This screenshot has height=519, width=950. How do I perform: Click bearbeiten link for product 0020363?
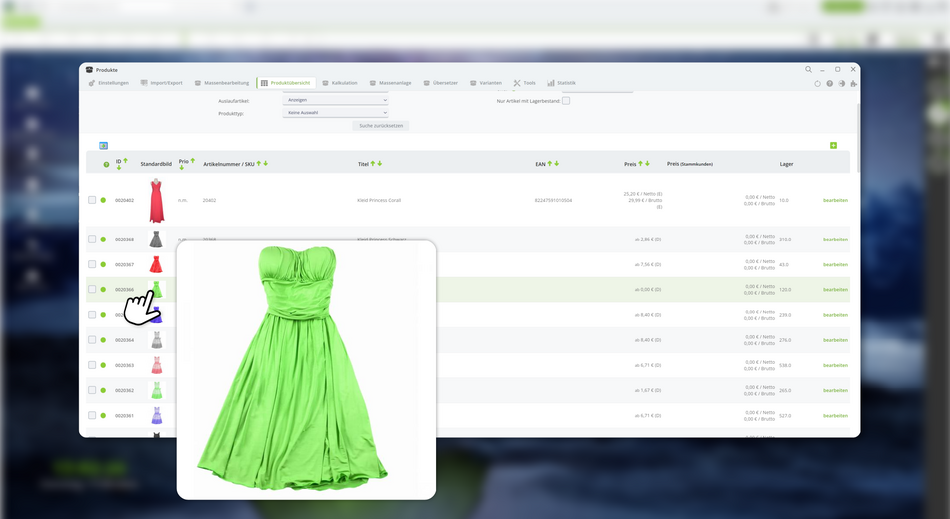835,365
